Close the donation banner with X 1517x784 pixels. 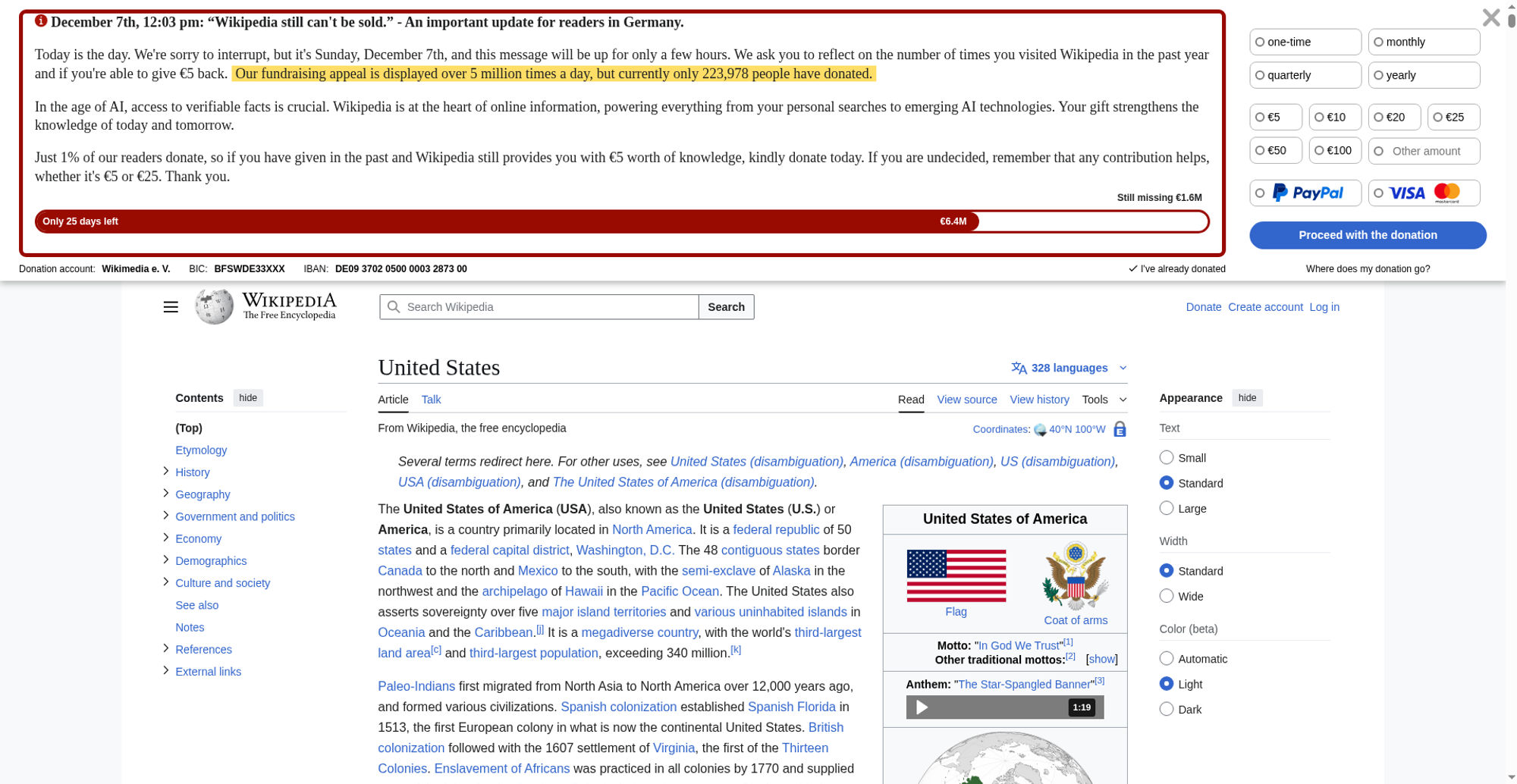point(1490,17)
